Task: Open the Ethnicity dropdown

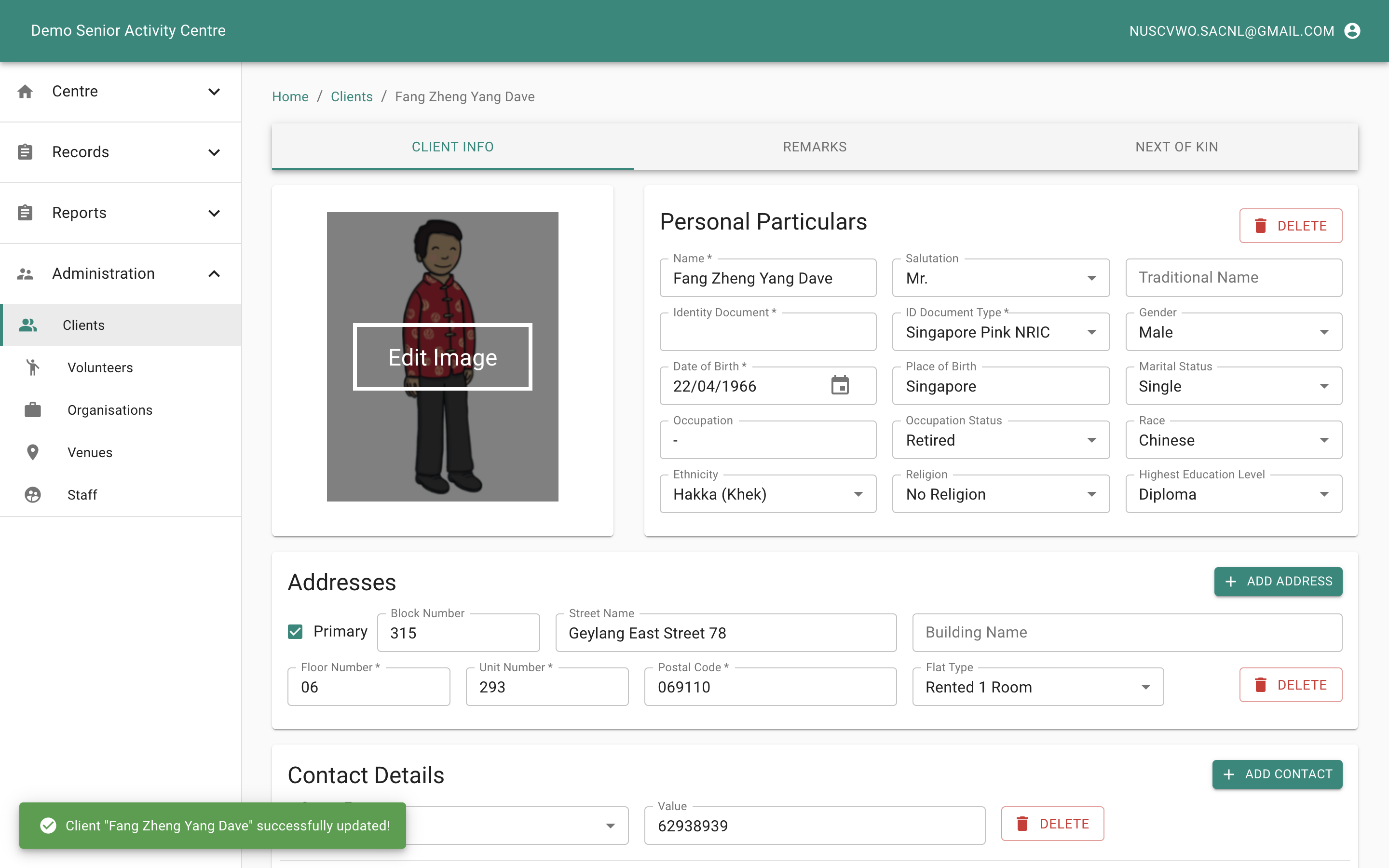Action: [x=768, y=494]
